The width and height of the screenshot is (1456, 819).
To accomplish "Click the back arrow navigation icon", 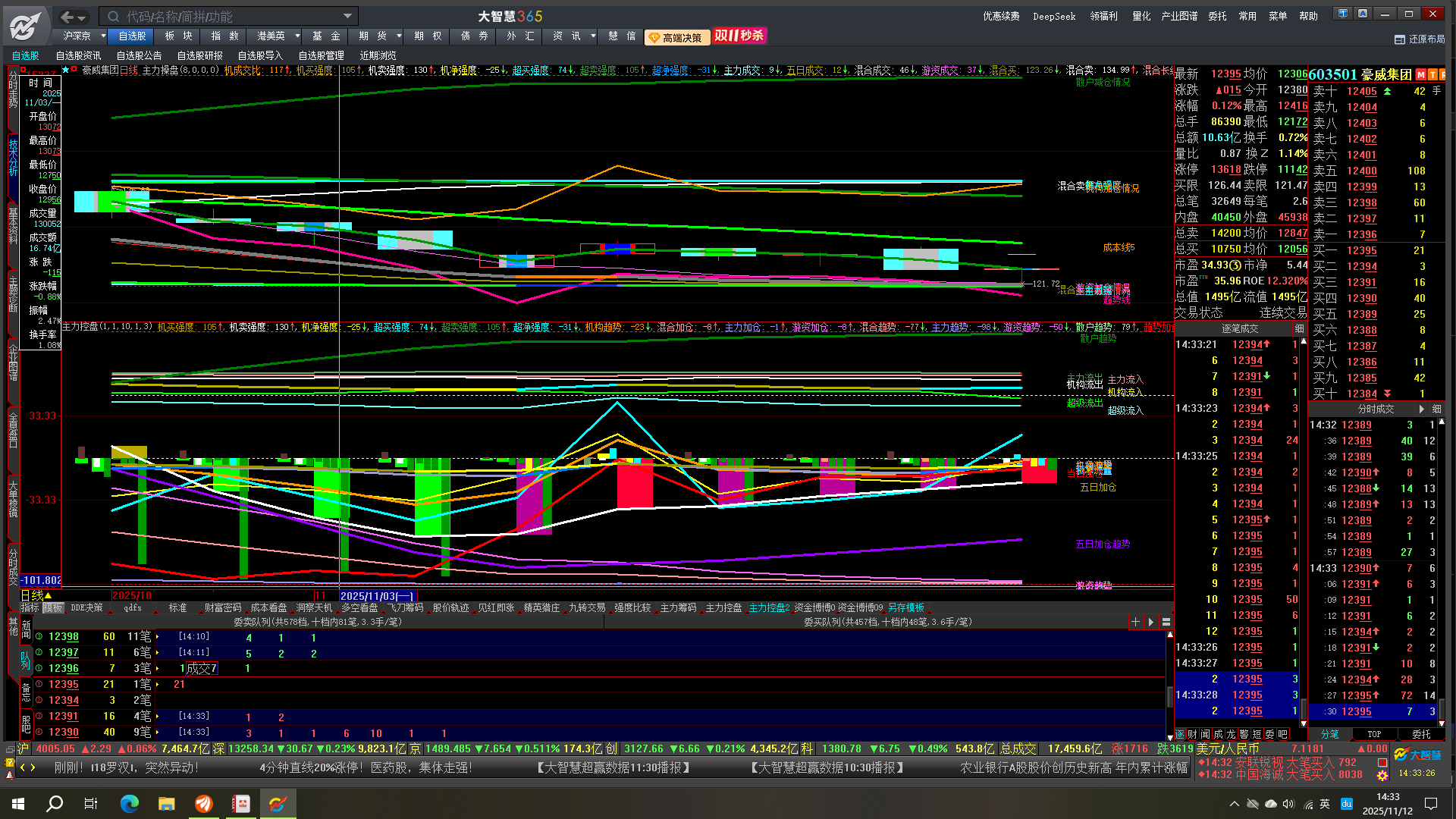I will (67, 17).
